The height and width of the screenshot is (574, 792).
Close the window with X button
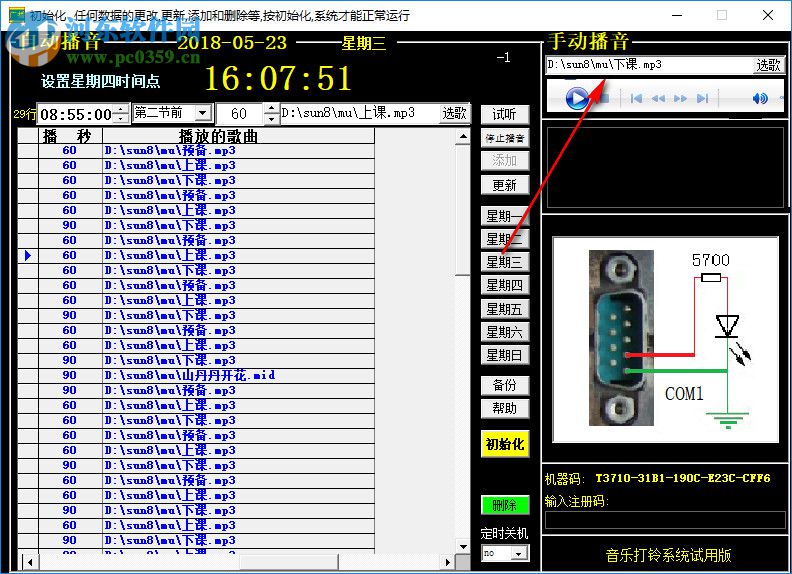click(x=768, y=15)
